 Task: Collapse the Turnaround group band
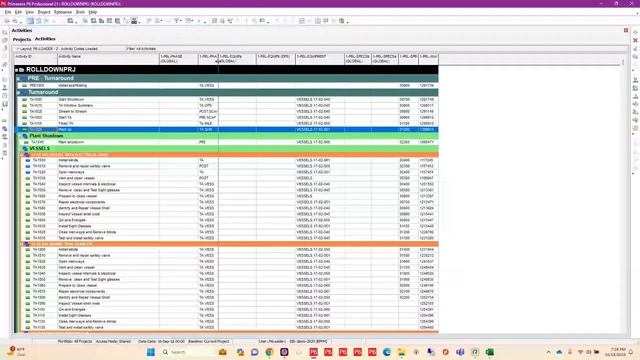pyautogui.click(x=18, y=93)
